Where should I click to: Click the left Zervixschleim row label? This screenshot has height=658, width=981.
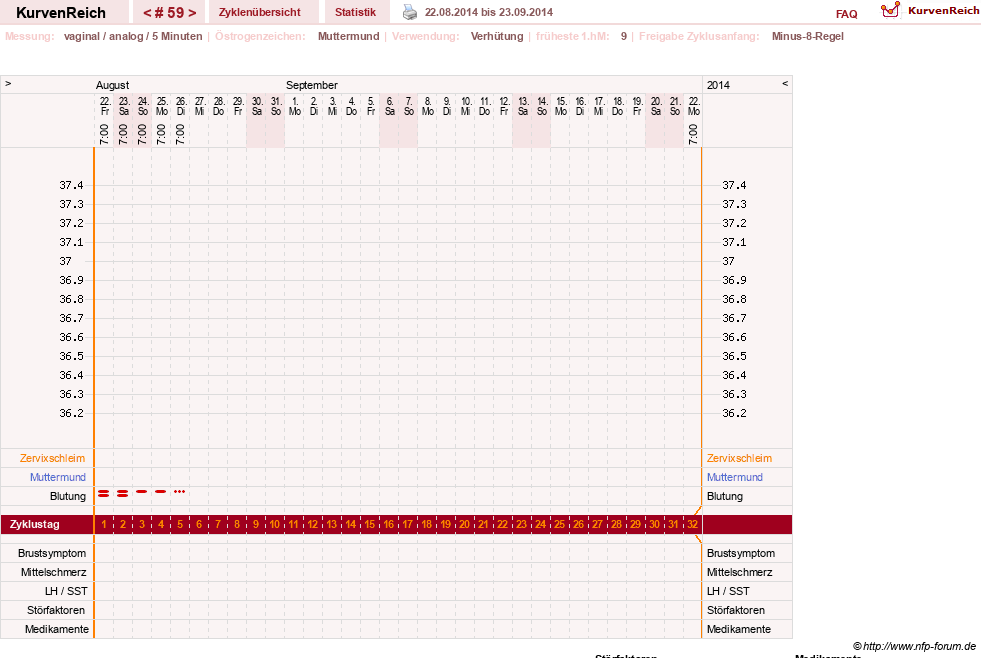(52, 458)
